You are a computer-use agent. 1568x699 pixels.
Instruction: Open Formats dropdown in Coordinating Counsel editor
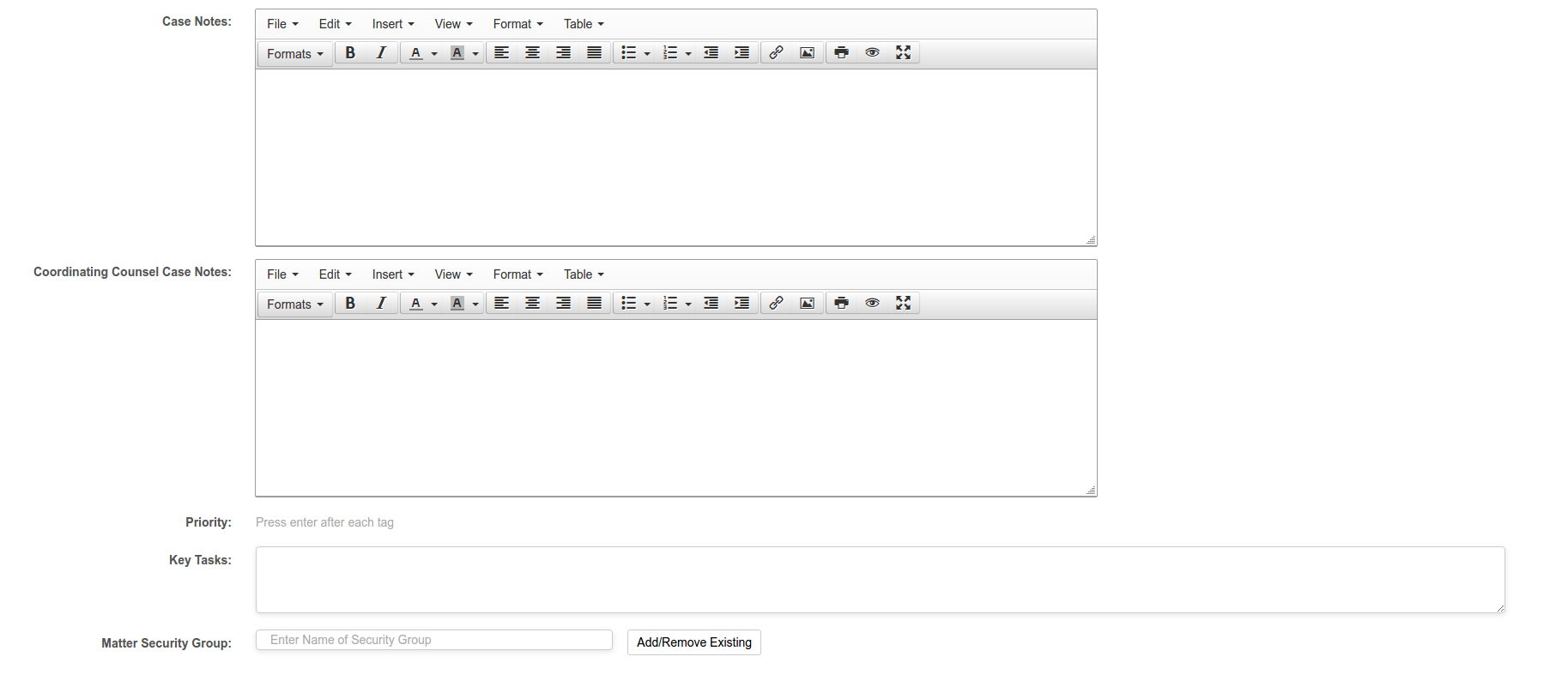[295, 304]
